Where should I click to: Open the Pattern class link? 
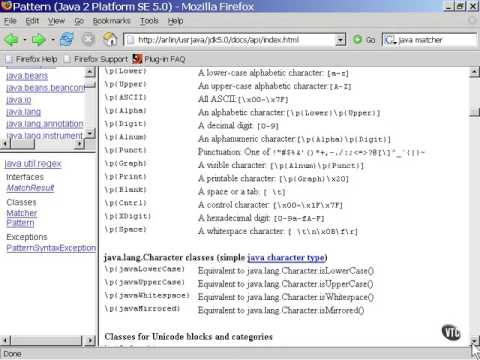click(20, 223)
